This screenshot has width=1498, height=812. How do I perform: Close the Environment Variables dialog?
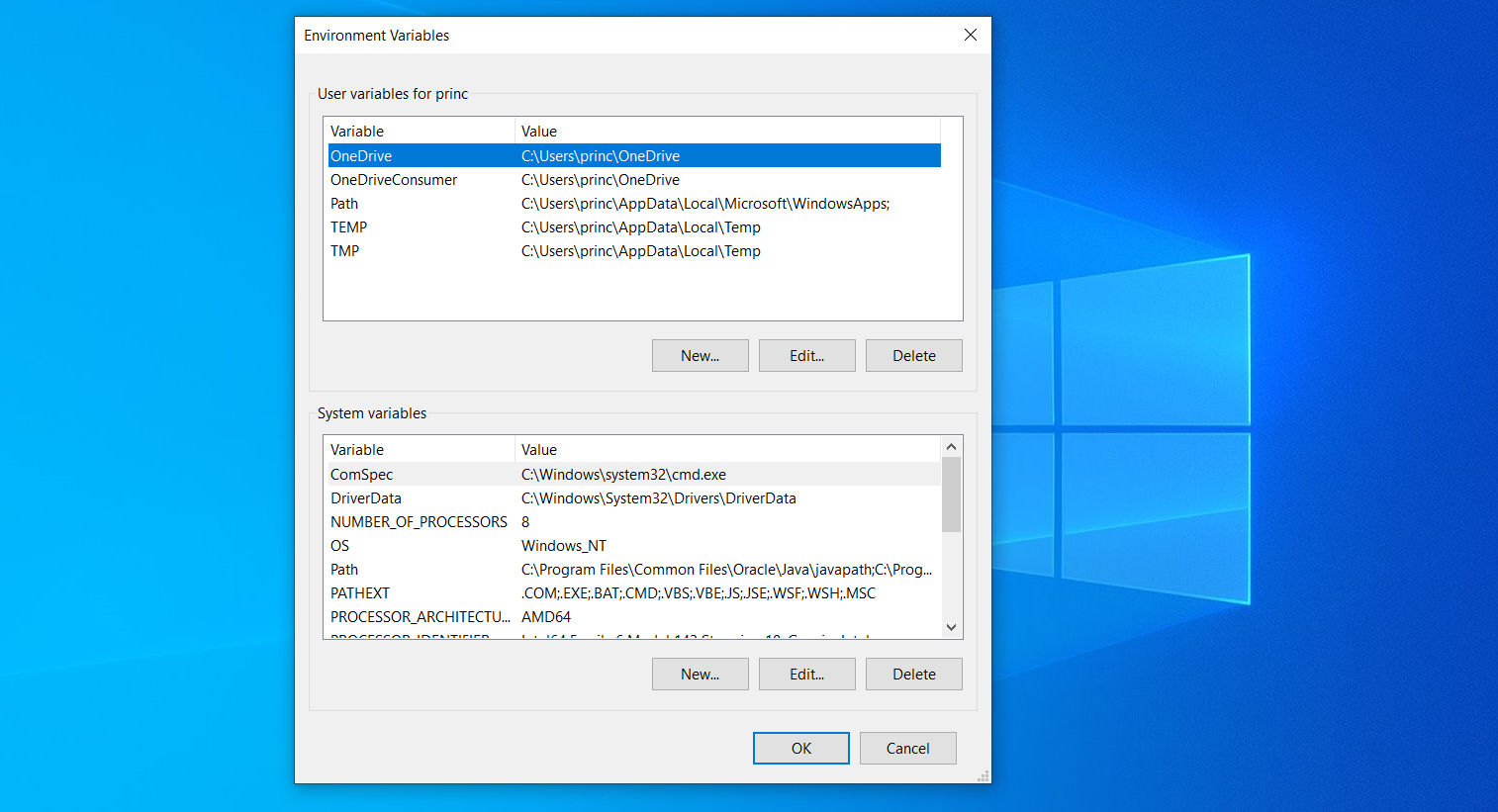click(971, 35)
